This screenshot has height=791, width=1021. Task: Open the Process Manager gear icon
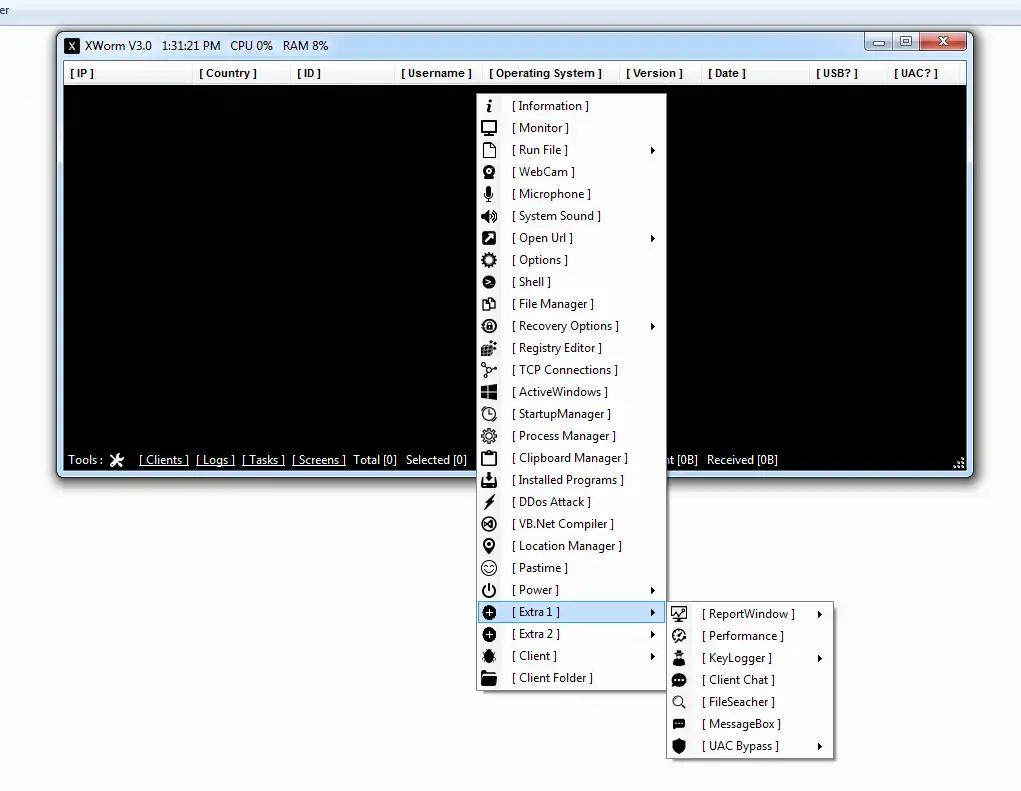coord(488,435)
